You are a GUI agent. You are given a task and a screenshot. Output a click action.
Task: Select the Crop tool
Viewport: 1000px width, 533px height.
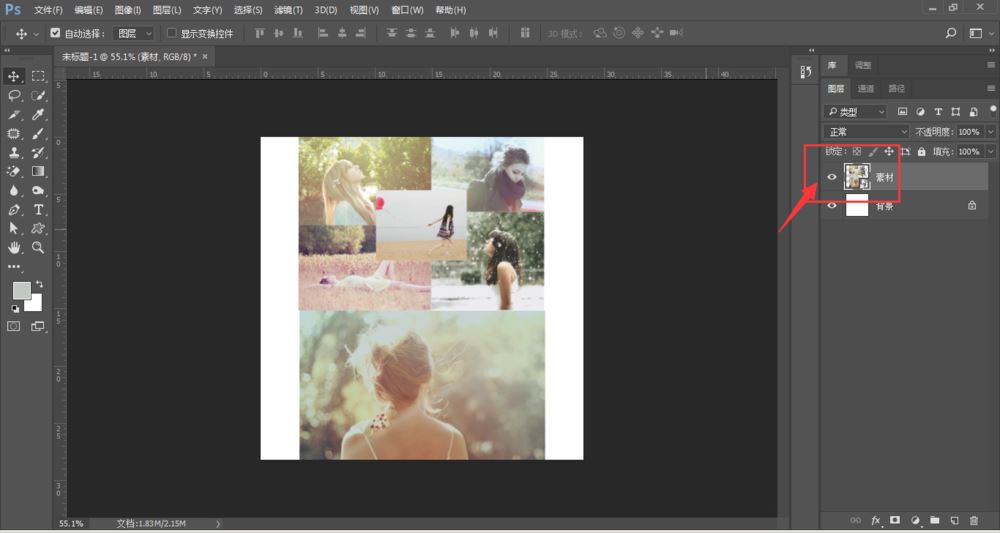13,115
